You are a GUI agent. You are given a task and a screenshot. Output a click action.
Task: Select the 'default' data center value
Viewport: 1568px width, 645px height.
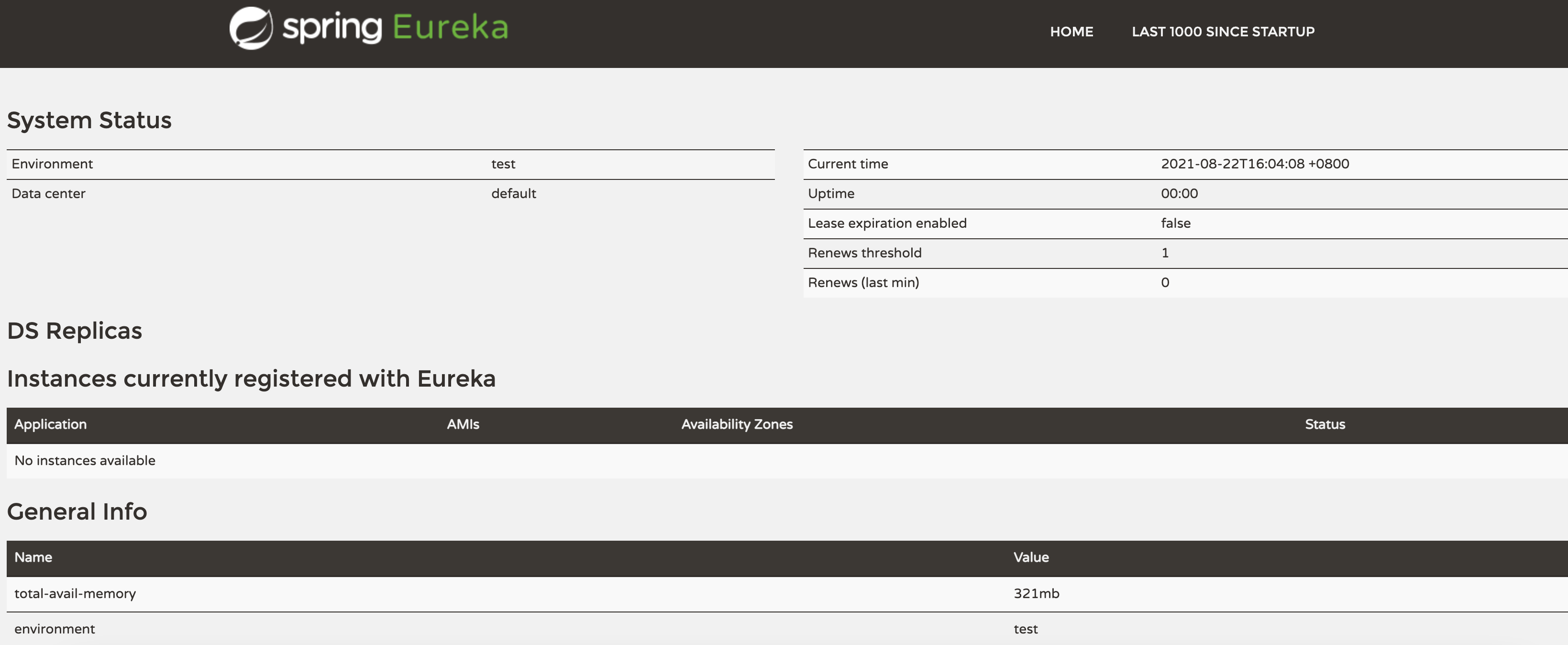[514, 194]
